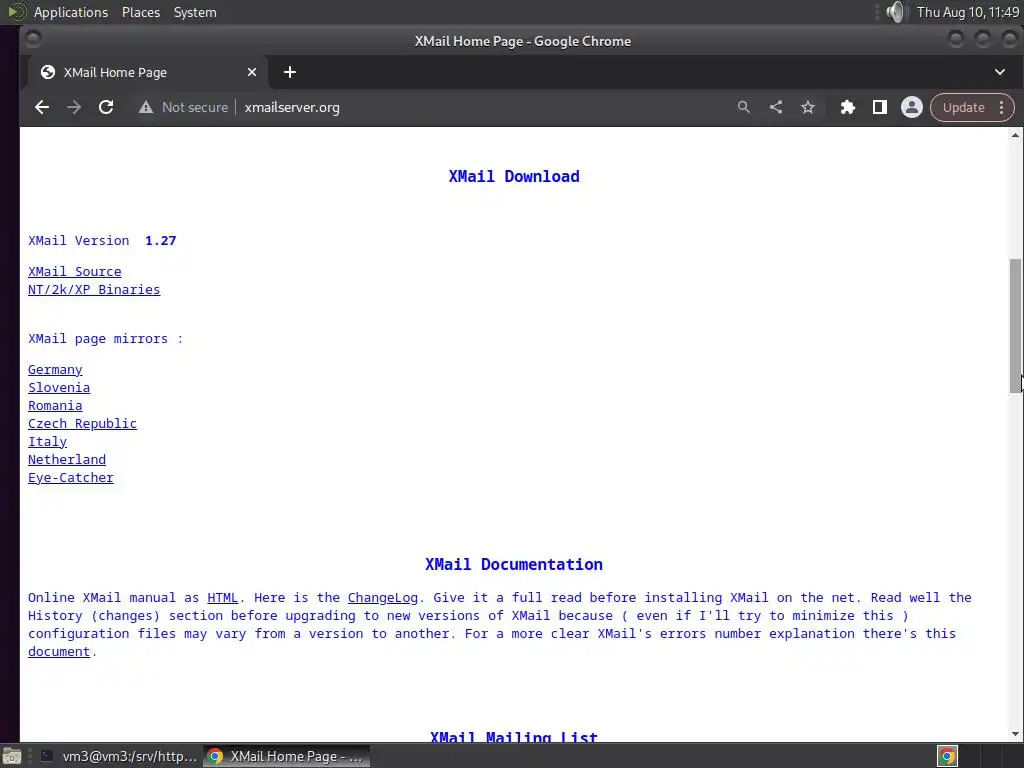This screenshot has width=1024, height=768.
Task: Bookmark this page with star icon
Action: (x=808, y=107)
